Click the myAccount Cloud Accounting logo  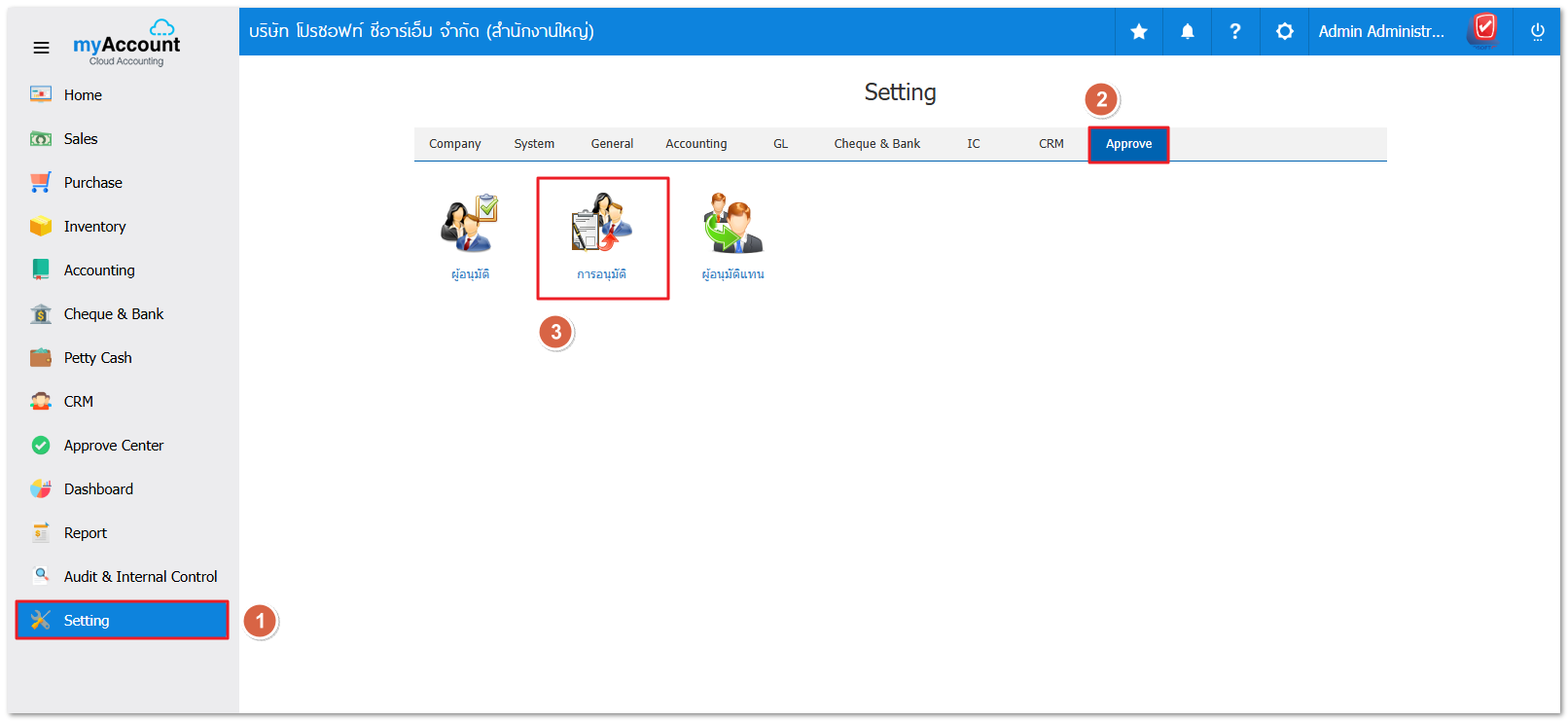[126, 44]
